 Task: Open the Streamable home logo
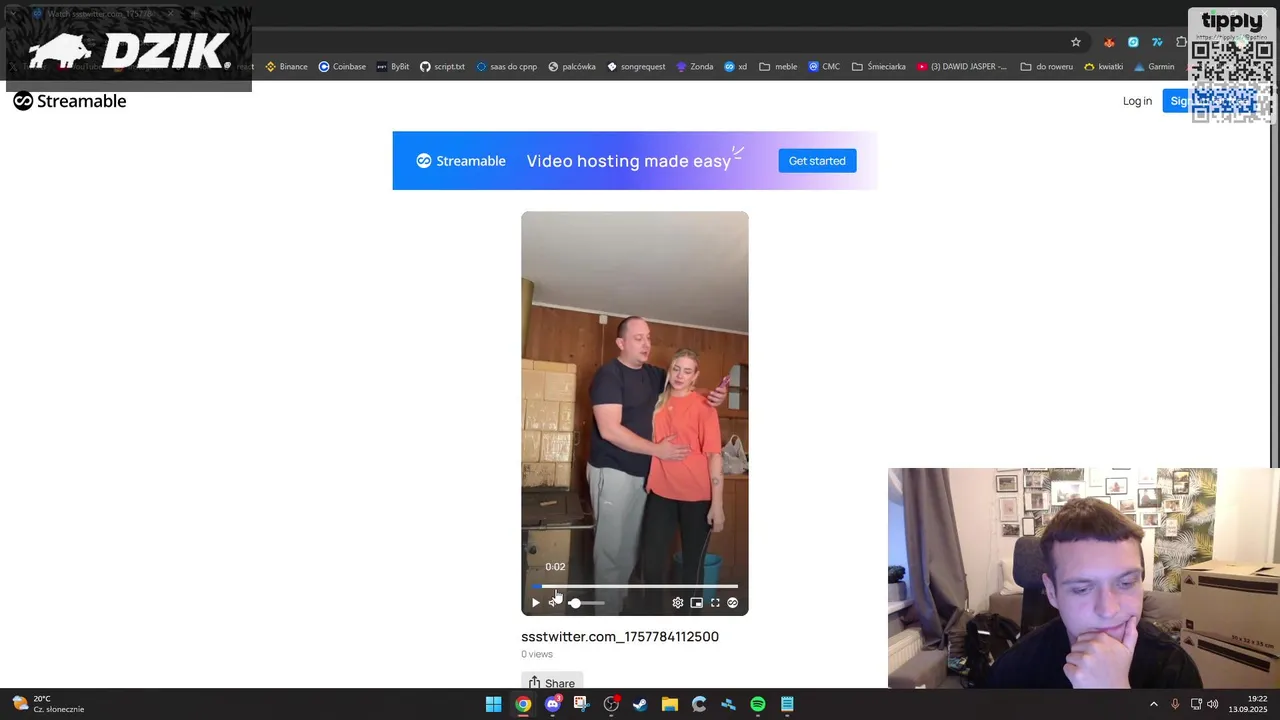[x=70, y=101]
